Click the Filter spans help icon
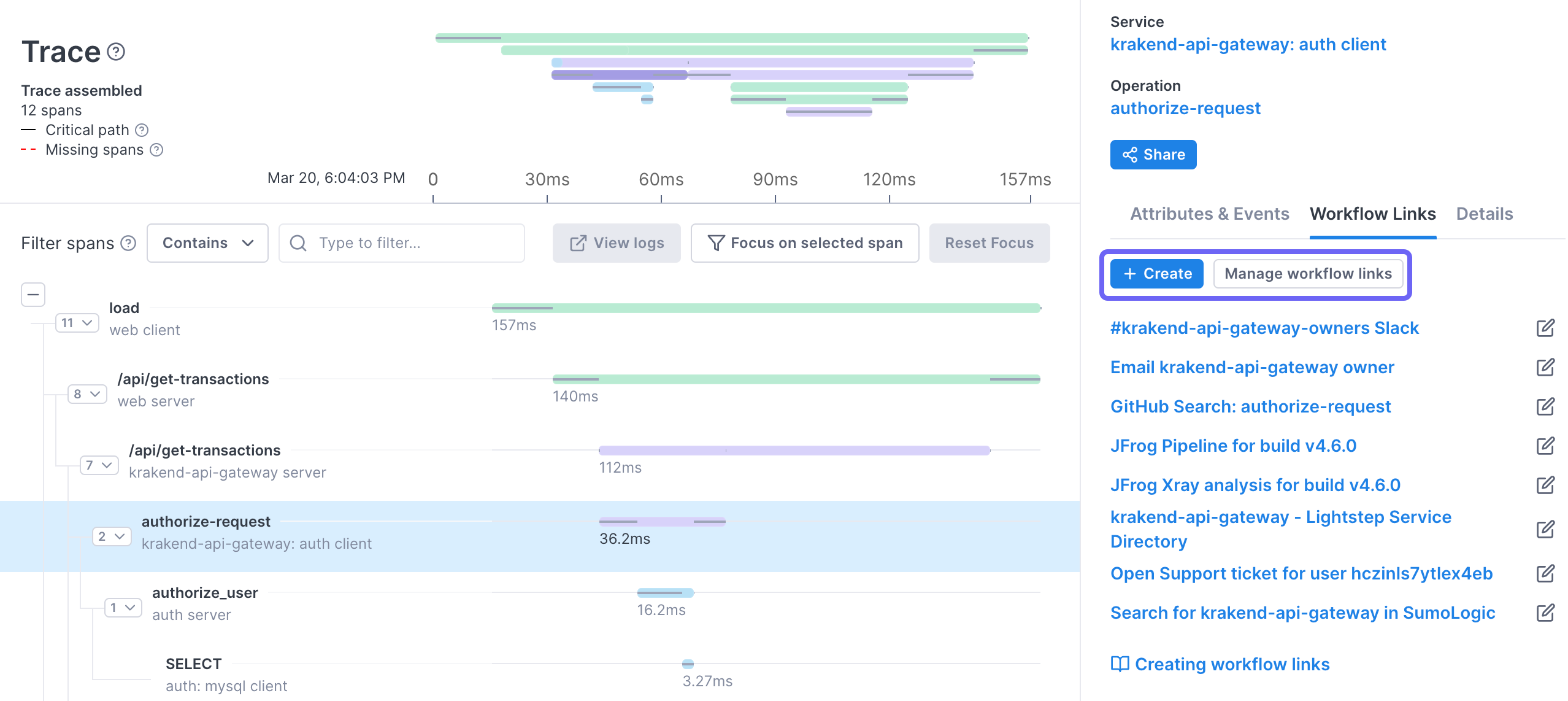 click(128, 243)
